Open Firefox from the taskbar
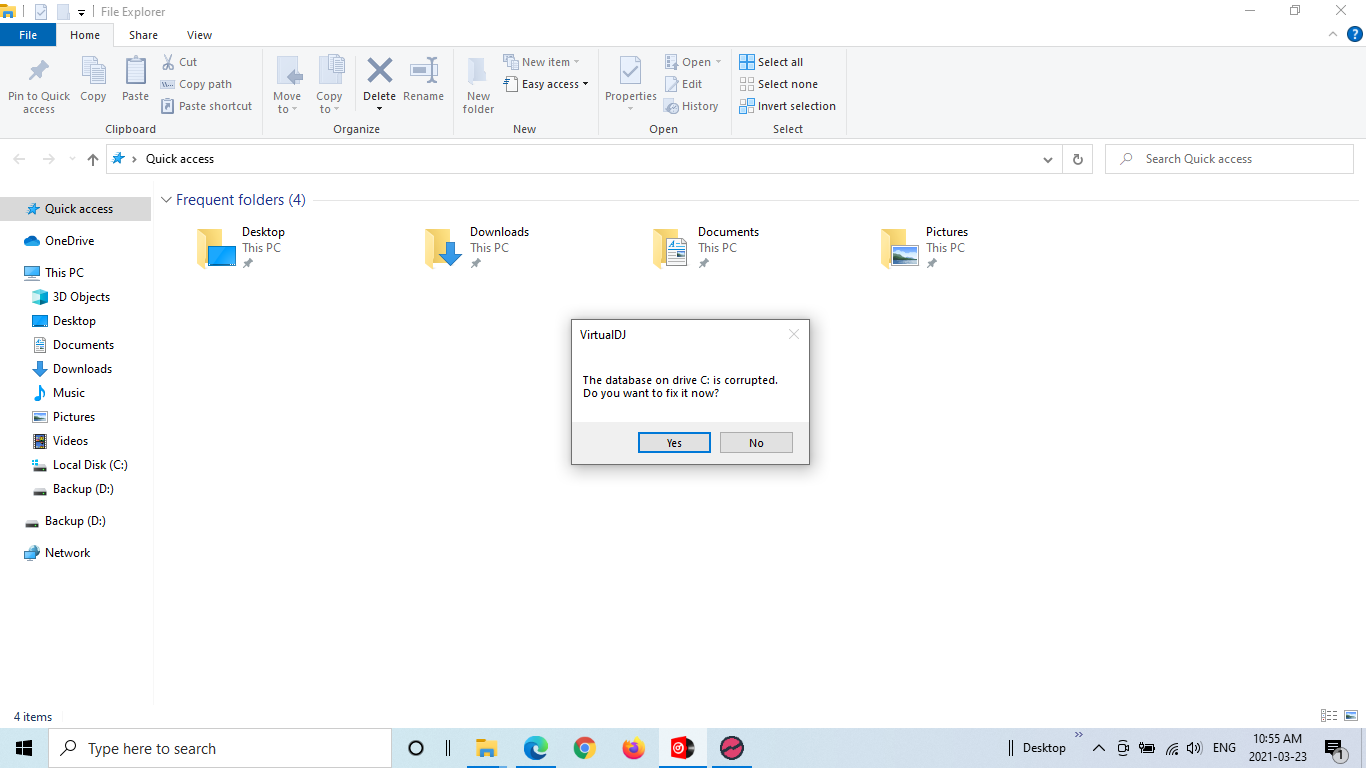 634,748
